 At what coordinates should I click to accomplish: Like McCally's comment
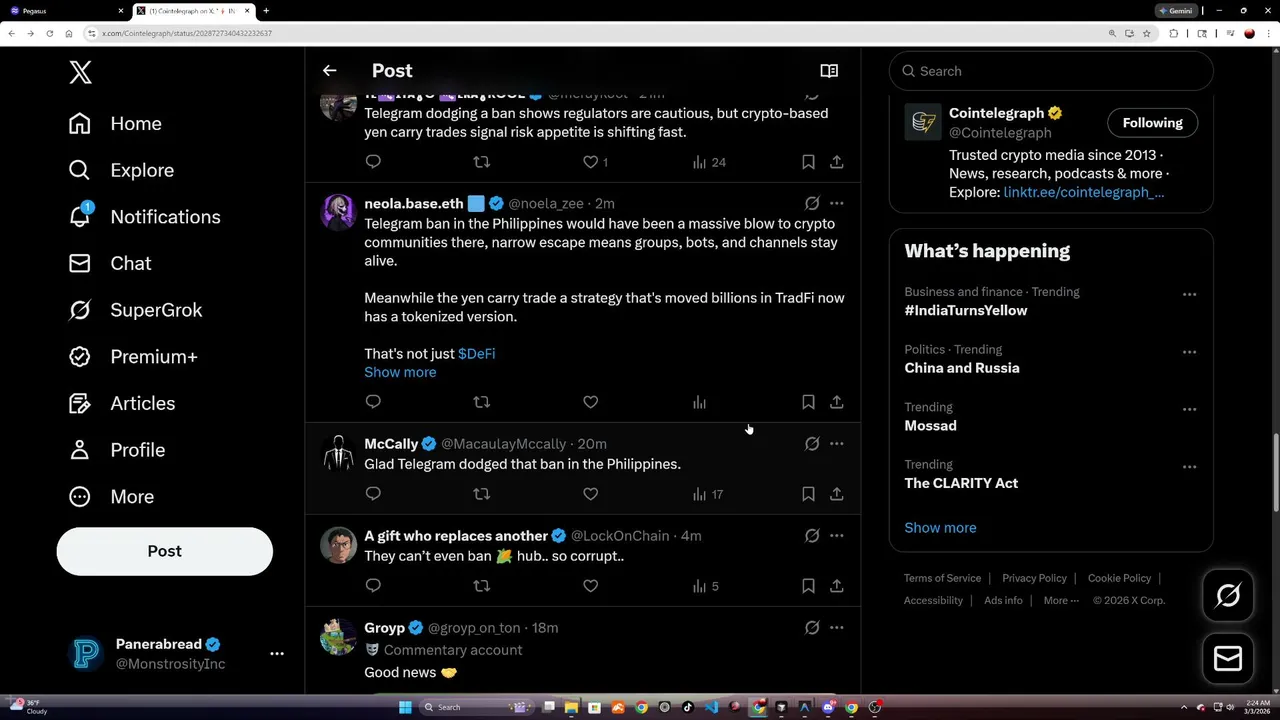click(590, 494)
